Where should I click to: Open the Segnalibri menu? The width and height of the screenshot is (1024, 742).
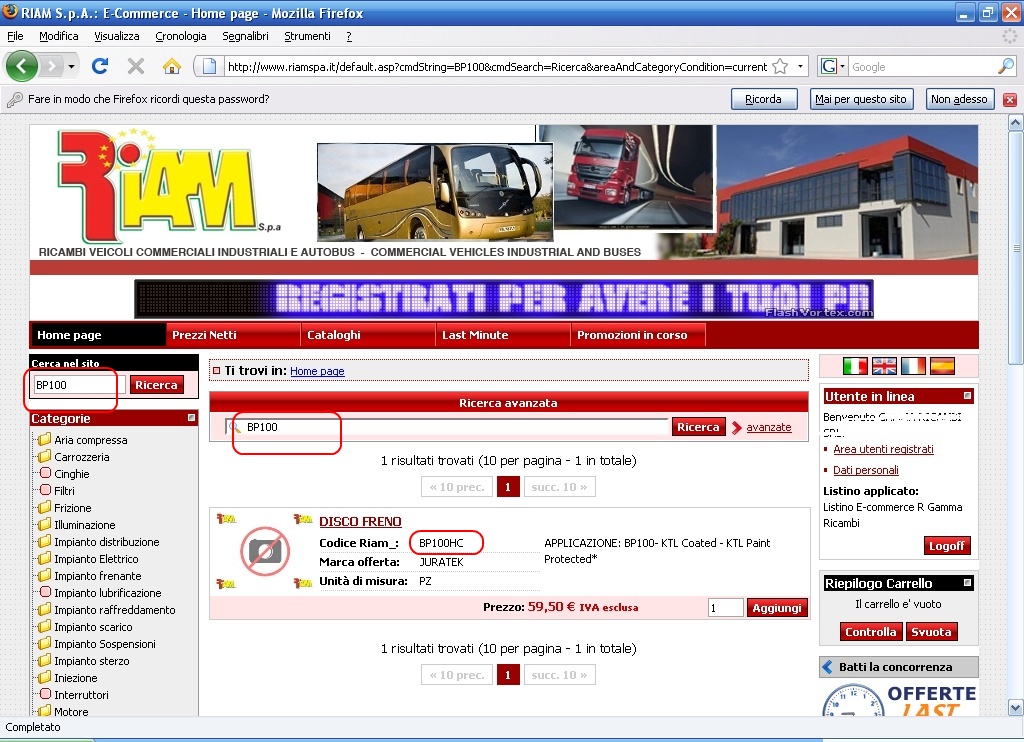click(246, 36)
